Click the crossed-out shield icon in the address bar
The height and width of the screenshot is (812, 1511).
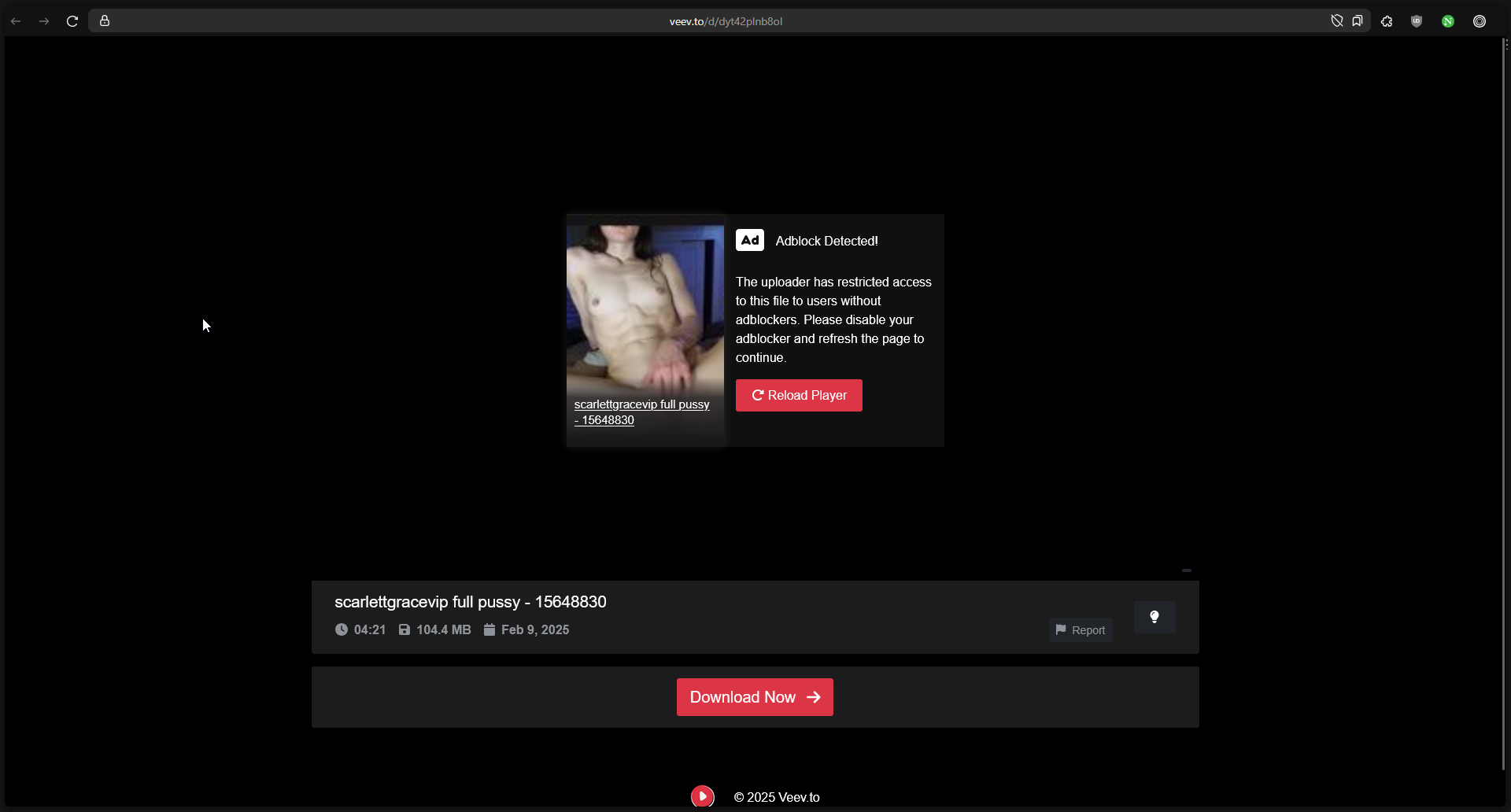point(1336,21)
